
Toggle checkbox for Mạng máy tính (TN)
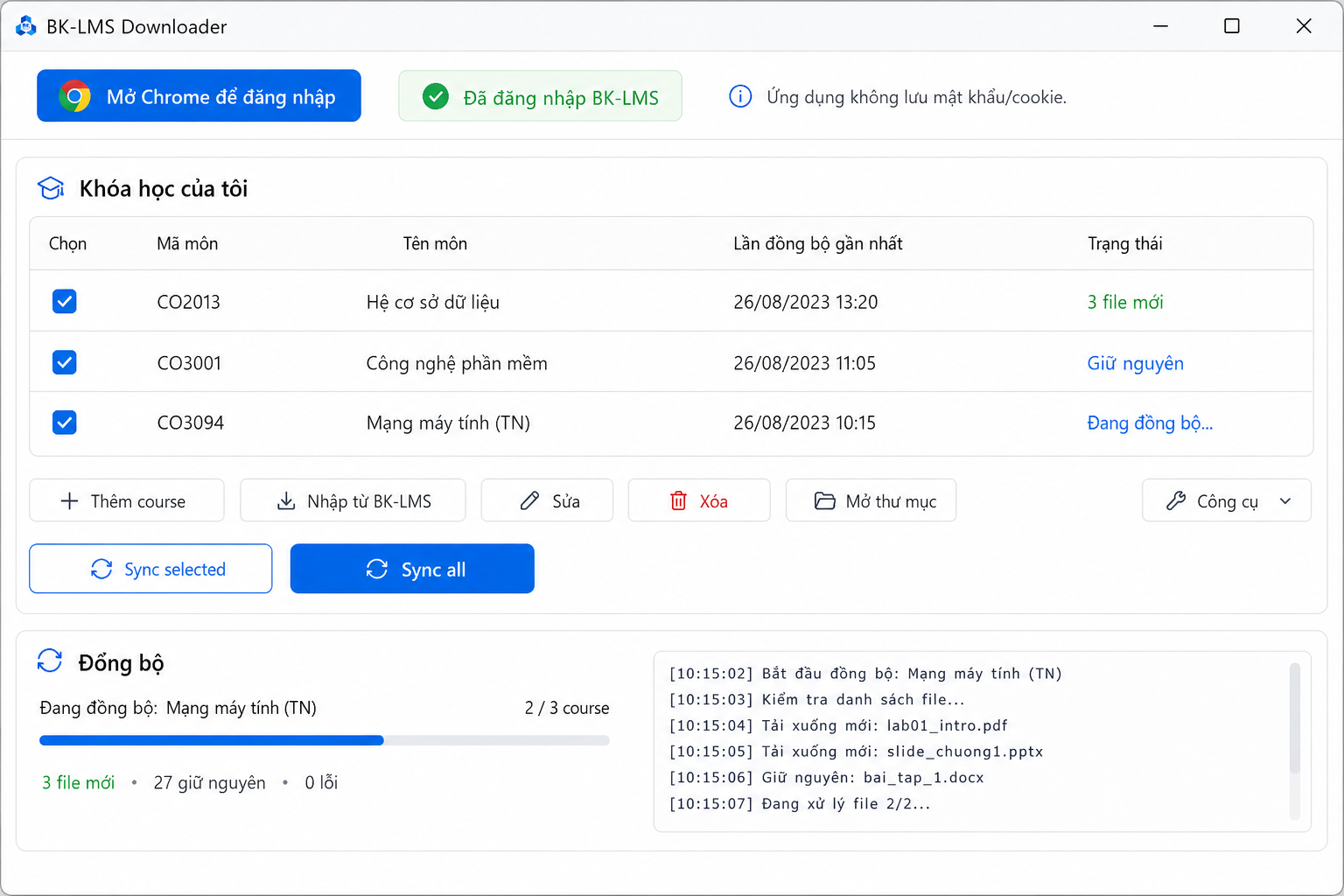[x=65, y=423]
